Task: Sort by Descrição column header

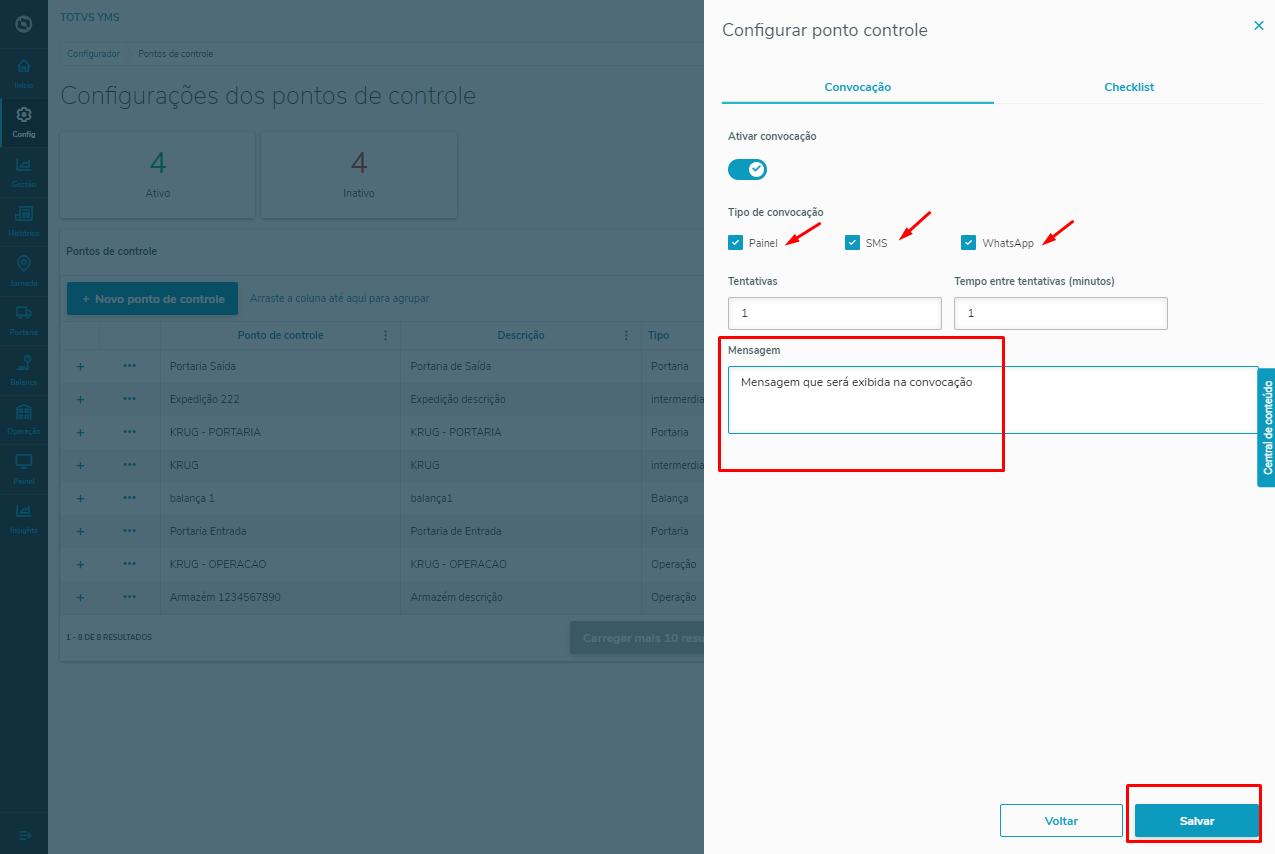Action: pyautogui.click(x=521, y=336)
